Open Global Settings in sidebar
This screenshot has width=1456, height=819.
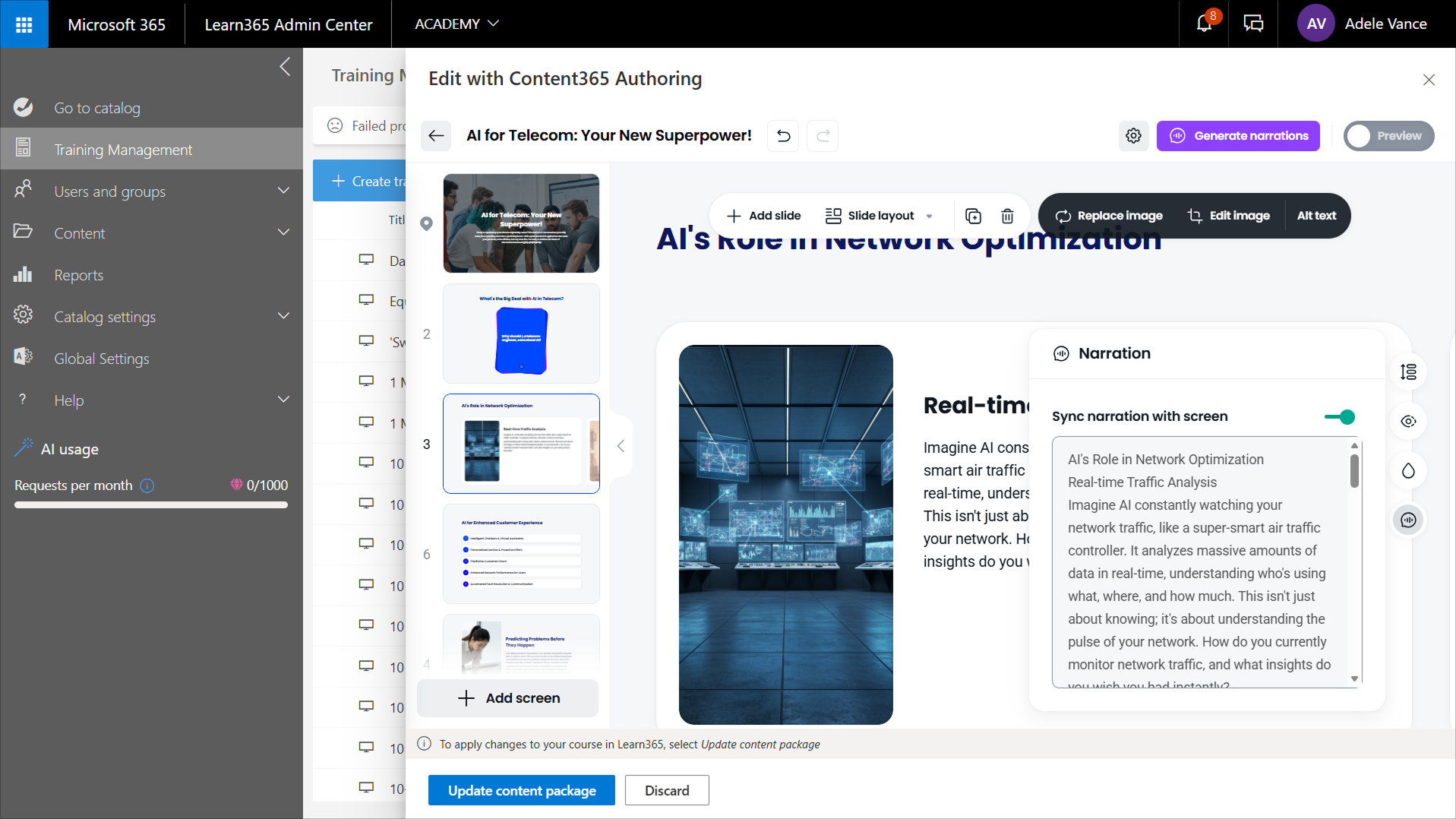[x=101, y=359]
